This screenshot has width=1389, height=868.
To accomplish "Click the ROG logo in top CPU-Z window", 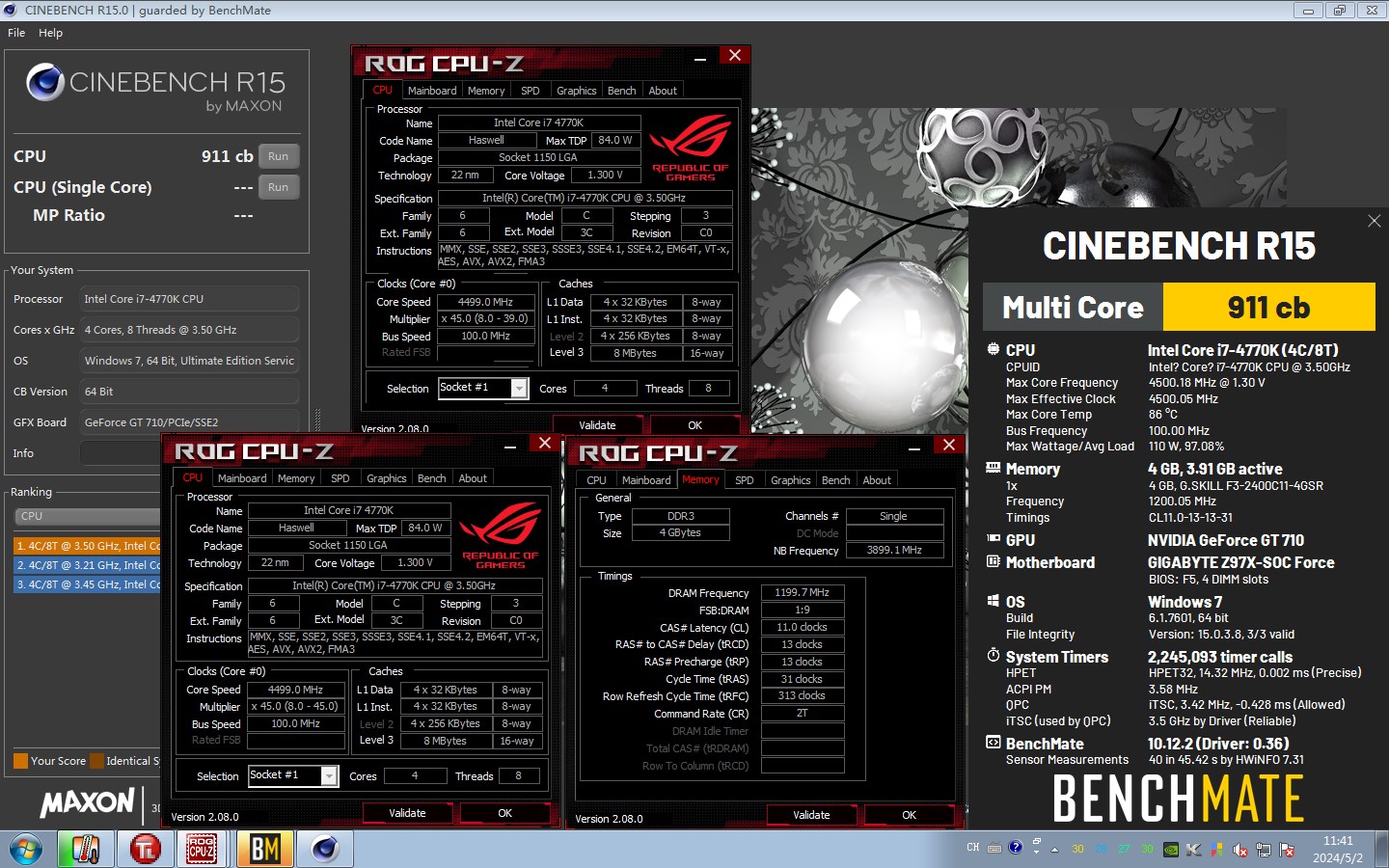I will tap(690, 149).
